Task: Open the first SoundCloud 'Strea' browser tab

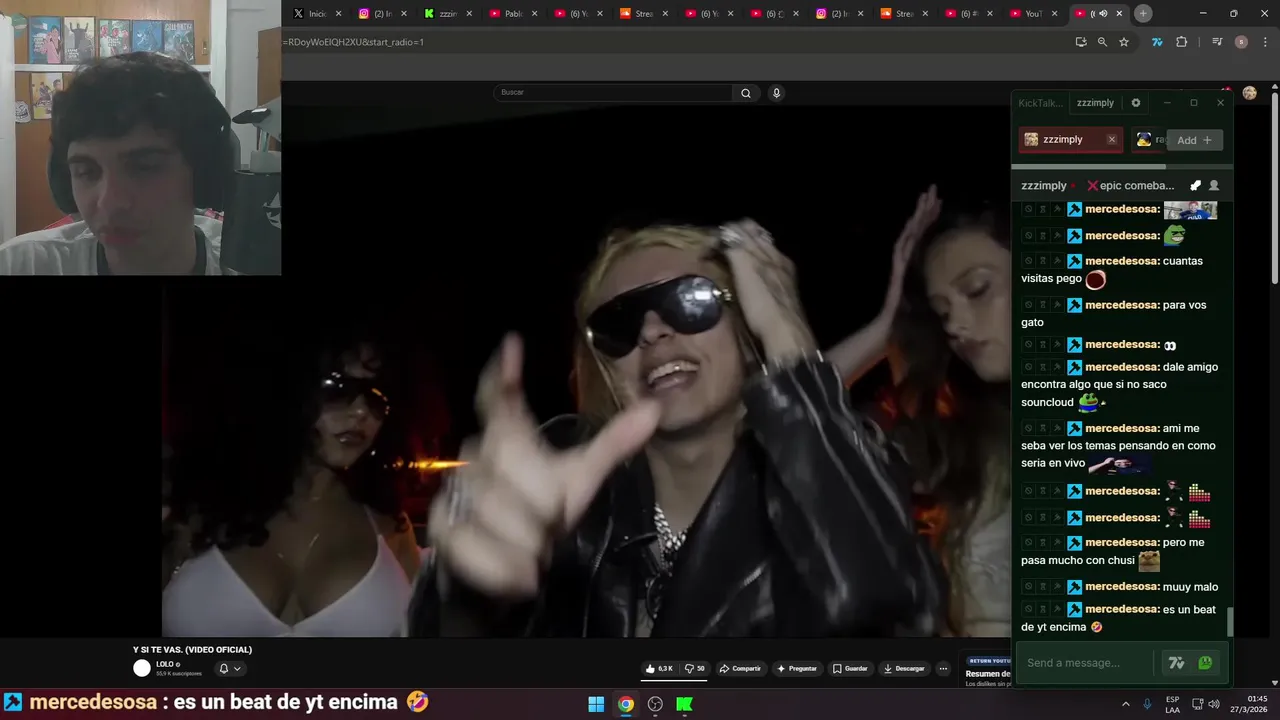Action: [644, 13]
